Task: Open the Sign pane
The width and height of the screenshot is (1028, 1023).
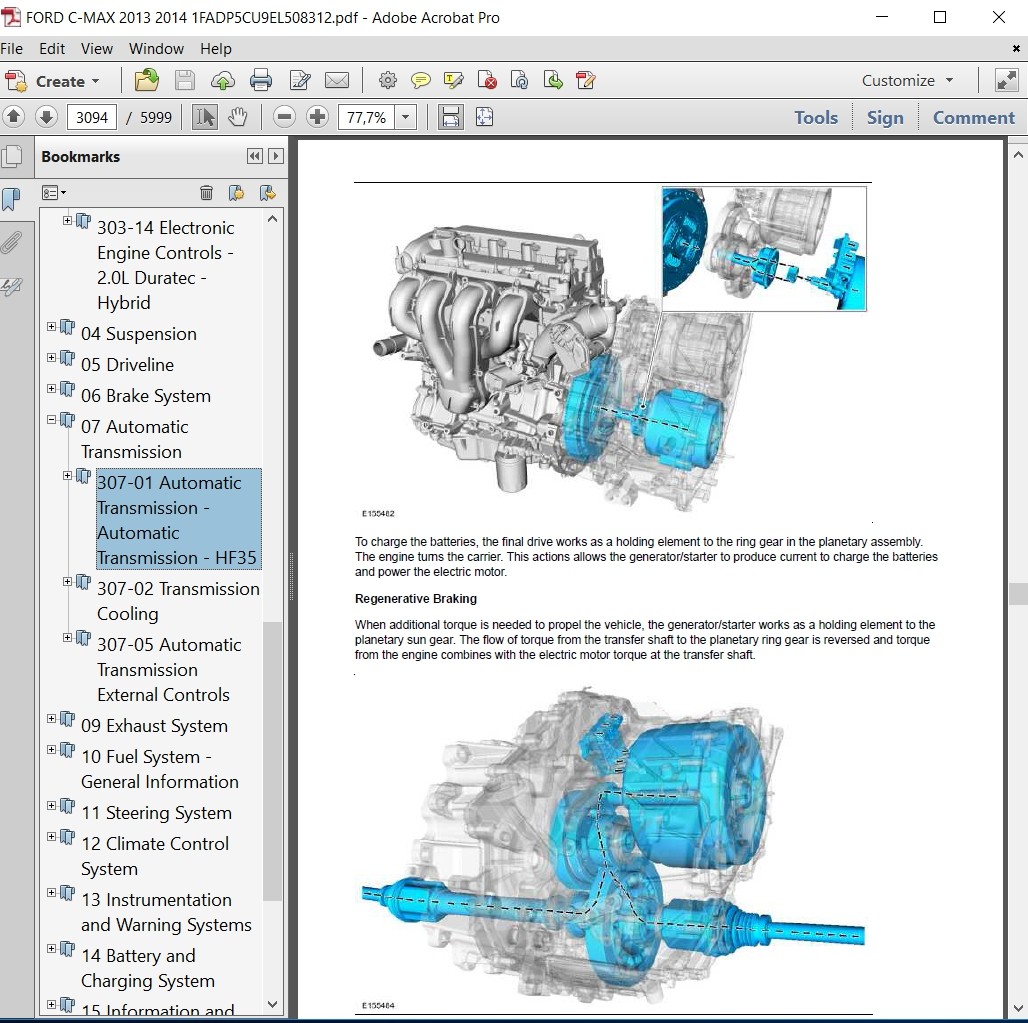Action: click(885, 117)
